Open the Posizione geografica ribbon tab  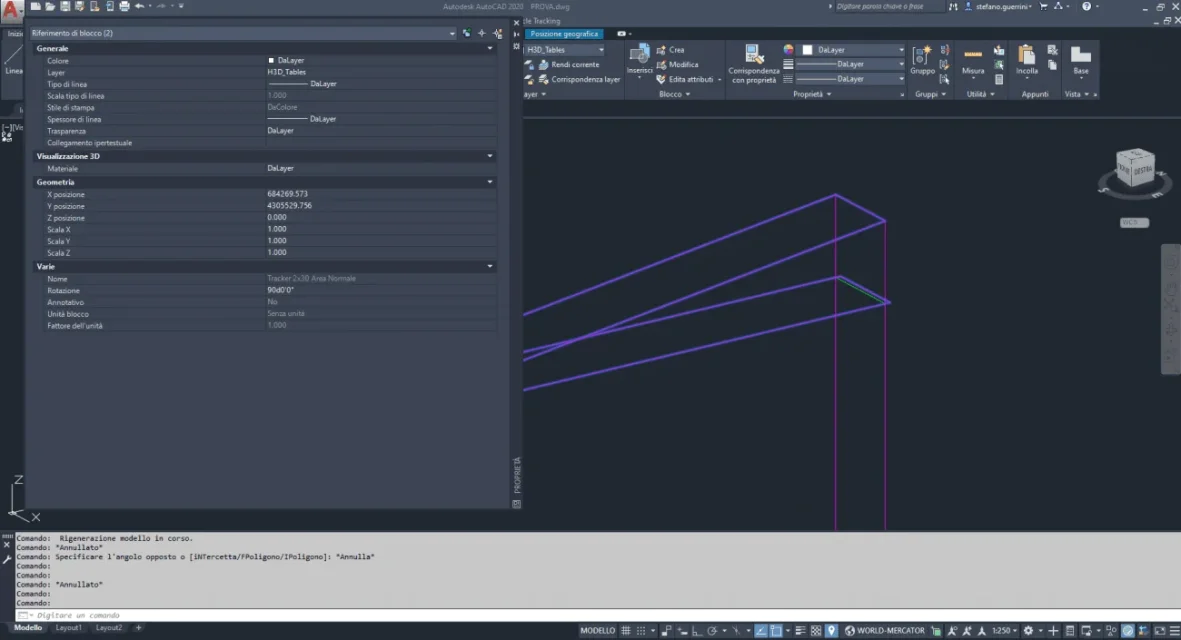pos(564,34)
